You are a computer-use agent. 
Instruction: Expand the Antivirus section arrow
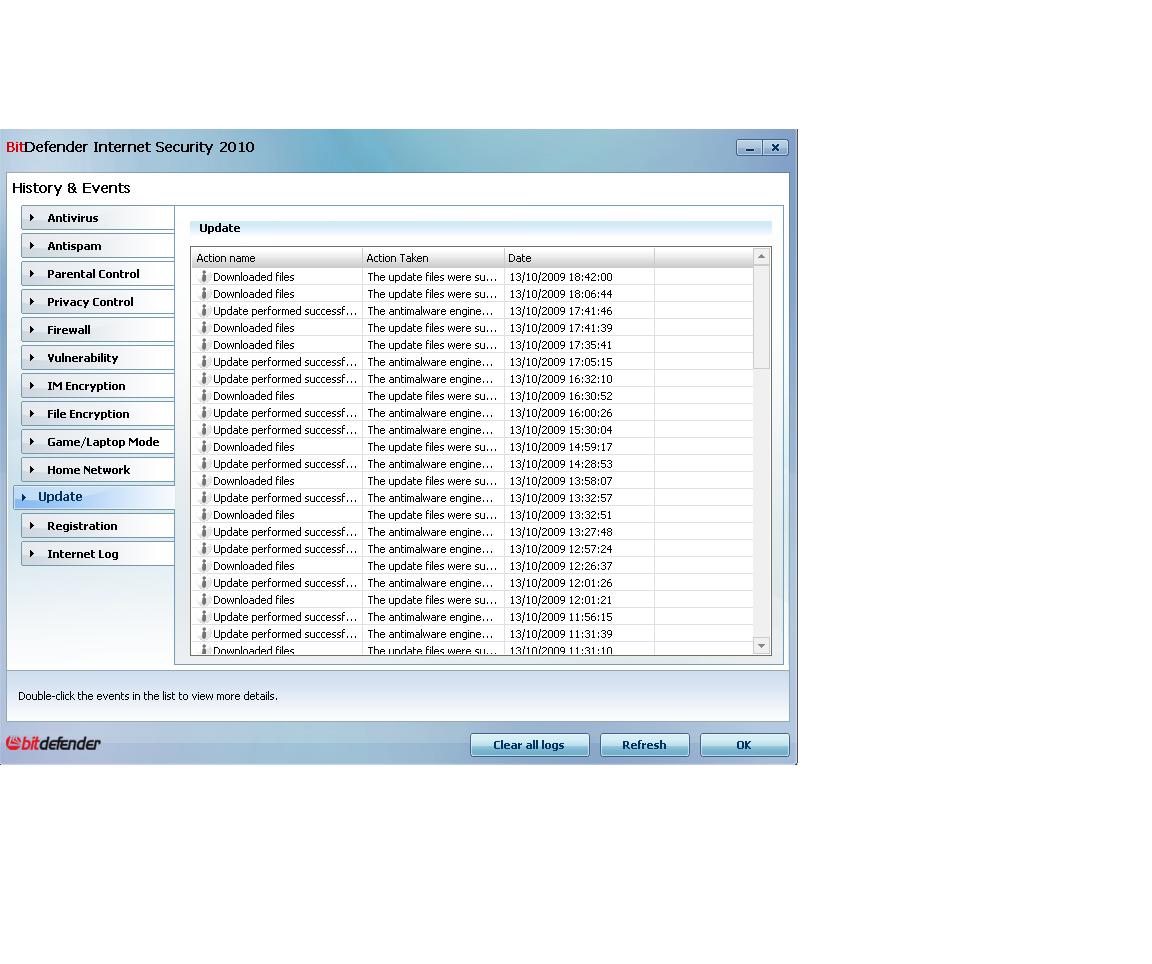coord(32,217)
